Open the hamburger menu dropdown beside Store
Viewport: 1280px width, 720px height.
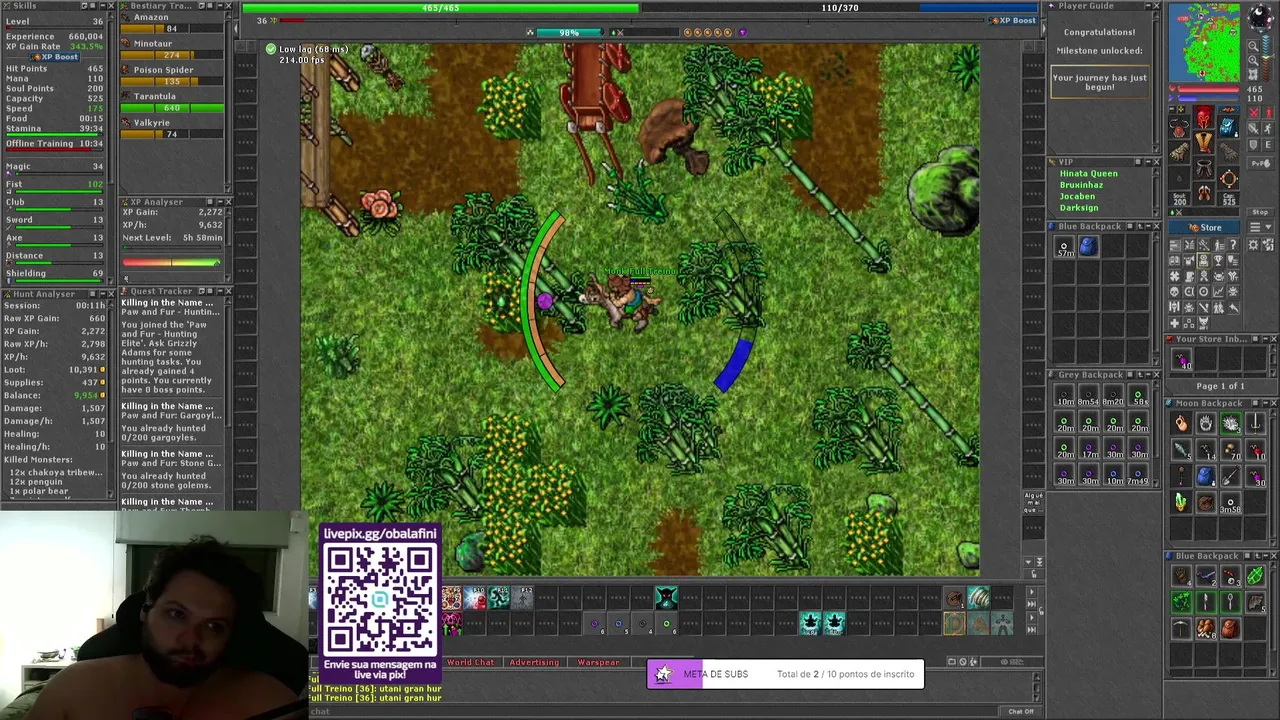pyautogui.click(x=1260, y=227)
